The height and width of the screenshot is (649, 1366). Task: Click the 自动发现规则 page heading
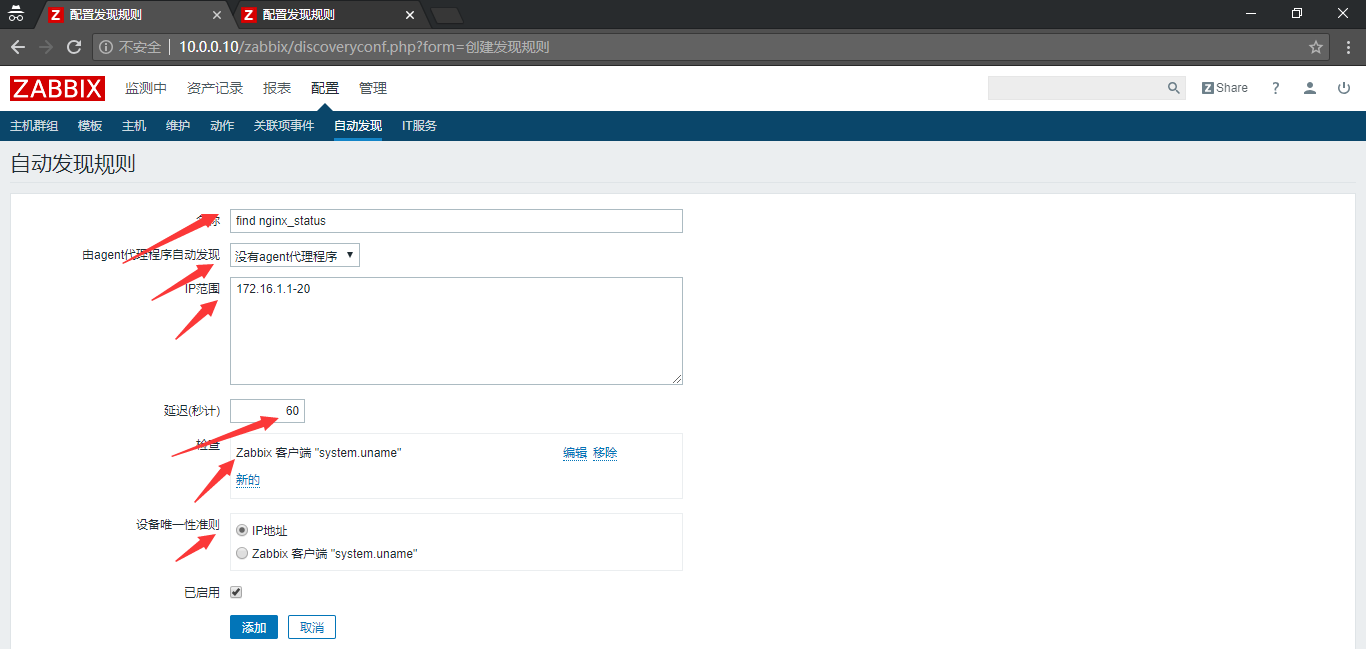pyautogui.click(x=72, y=164)
